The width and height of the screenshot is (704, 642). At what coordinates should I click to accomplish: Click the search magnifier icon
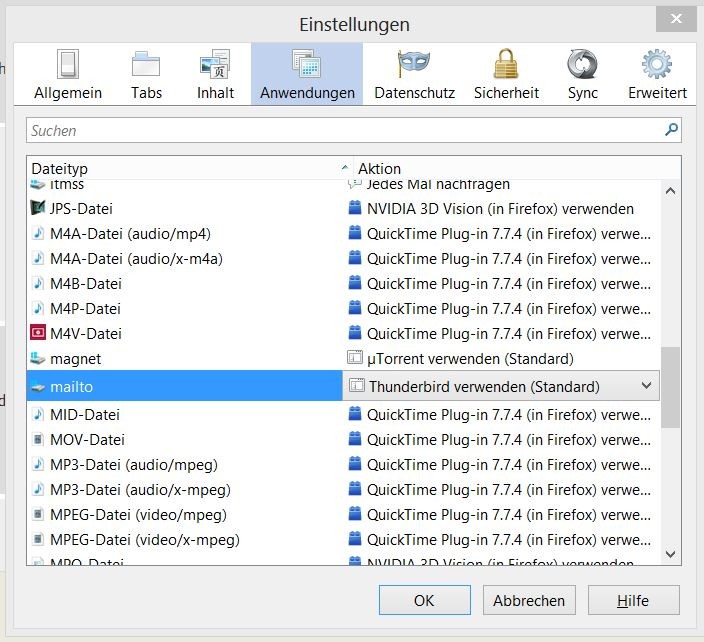coord(671,130)
